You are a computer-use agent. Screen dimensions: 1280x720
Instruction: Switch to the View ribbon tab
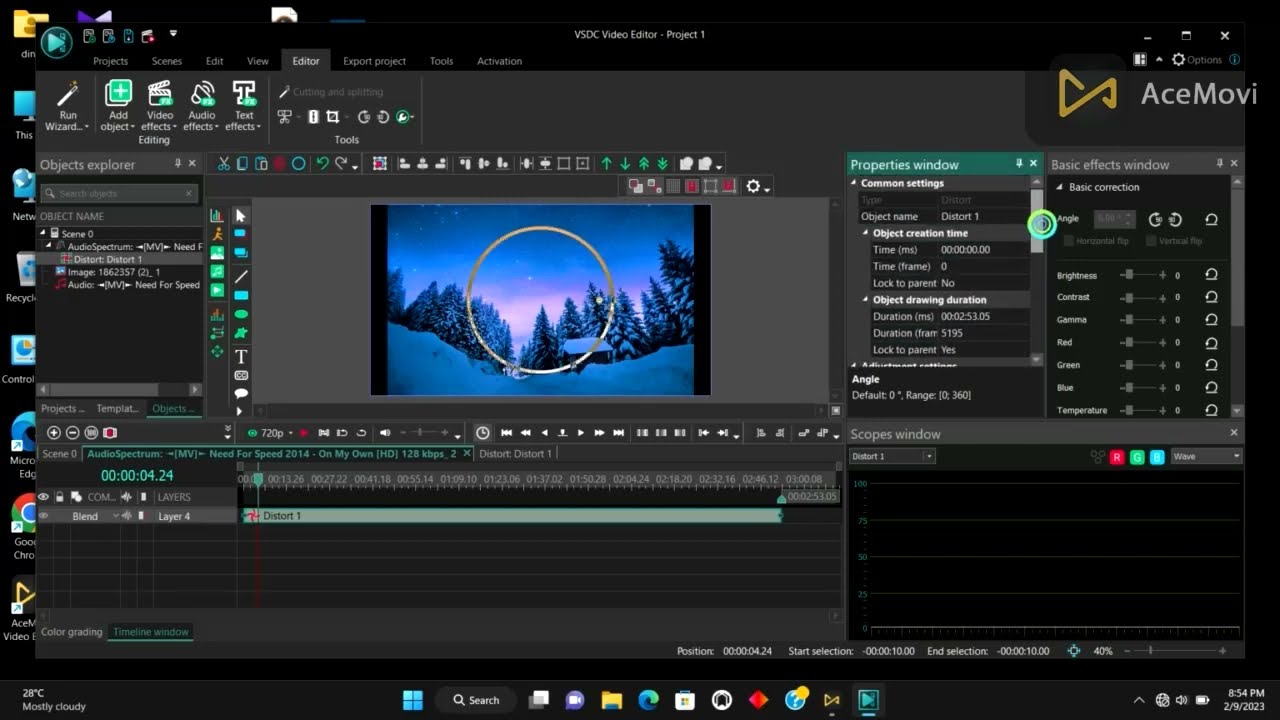click(x=257, y=61)
